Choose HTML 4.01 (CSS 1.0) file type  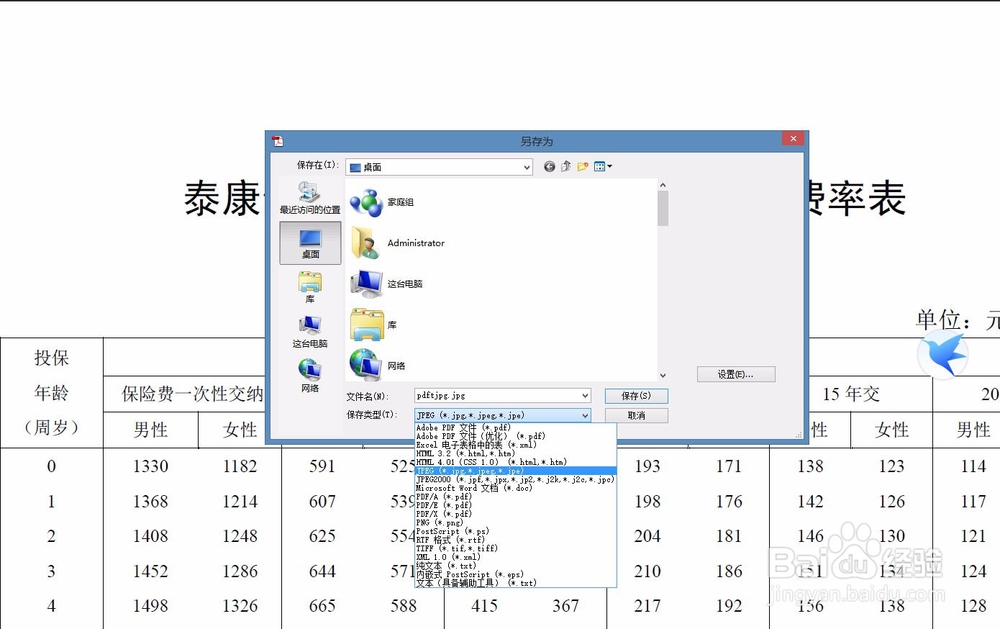click(515, 462)
